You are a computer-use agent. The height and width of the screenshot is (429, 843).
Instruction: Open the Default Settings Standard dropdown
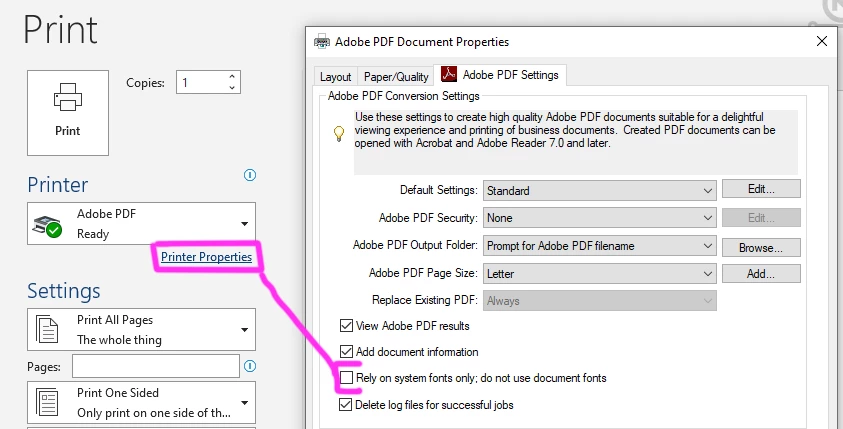pyautogui.click(x=599, y=190)
